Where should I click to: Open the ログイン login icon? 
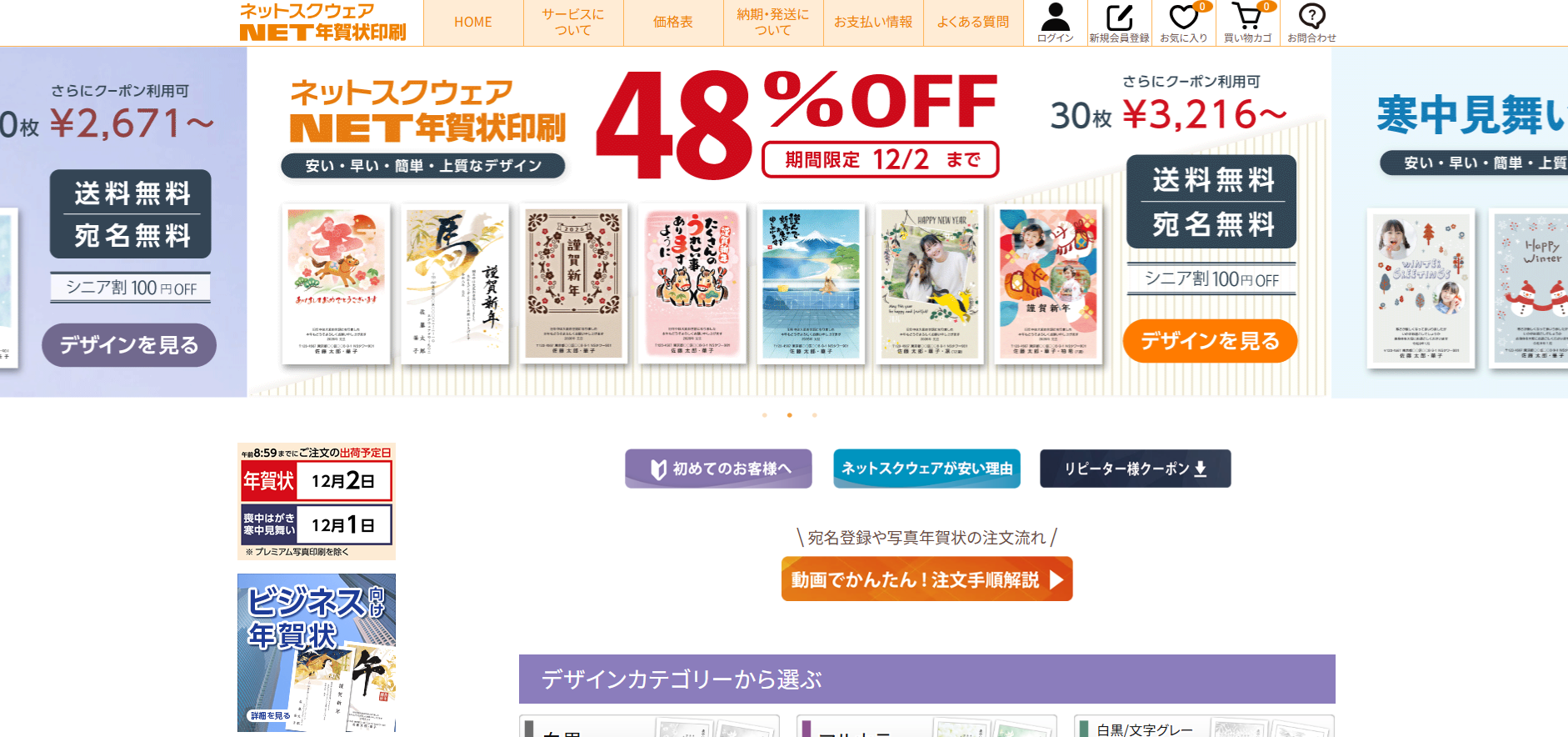click(x=1055, y=23)
